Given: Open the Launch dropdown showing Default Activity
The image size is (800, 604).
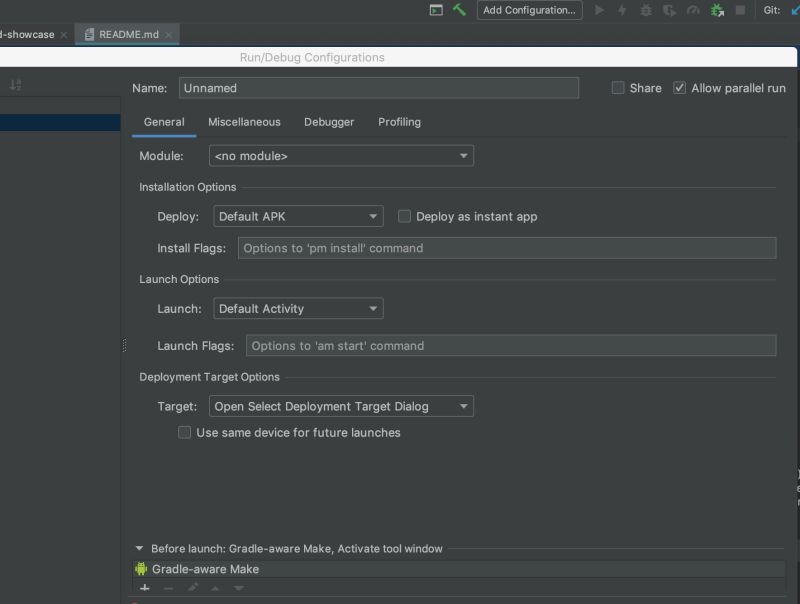Looking at the screenshot, I should coord(297,308).
